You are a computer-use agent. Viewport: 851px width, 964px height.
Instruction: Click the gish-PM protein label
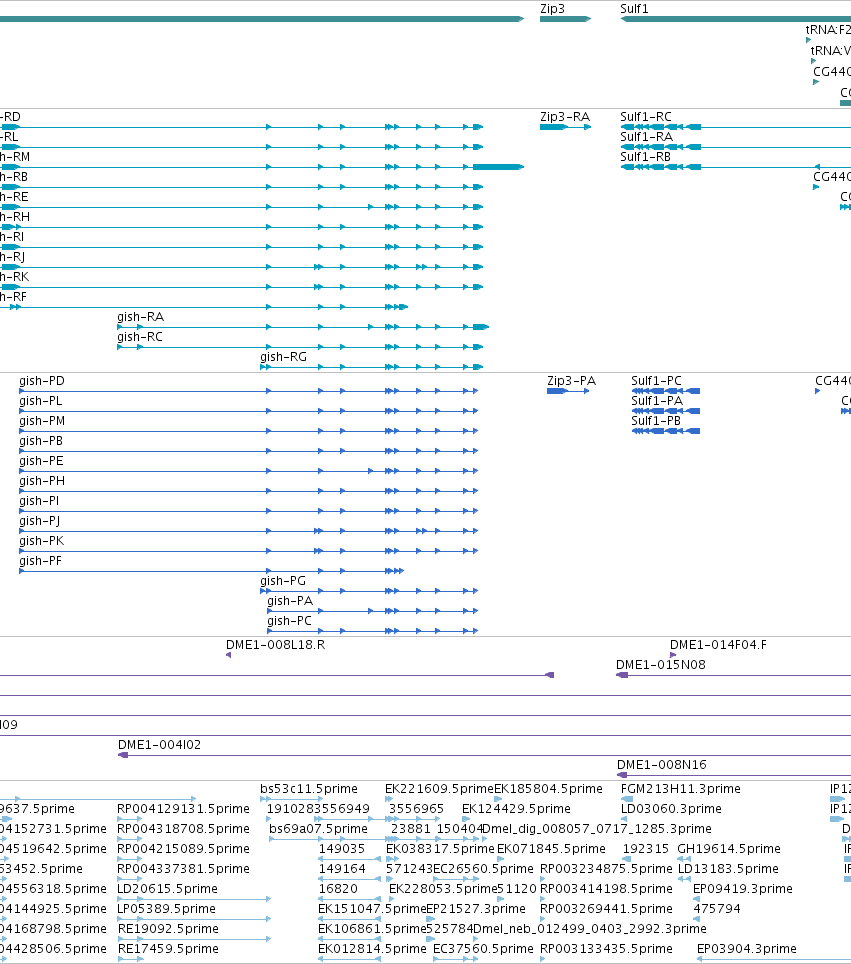tap(42, 421)
